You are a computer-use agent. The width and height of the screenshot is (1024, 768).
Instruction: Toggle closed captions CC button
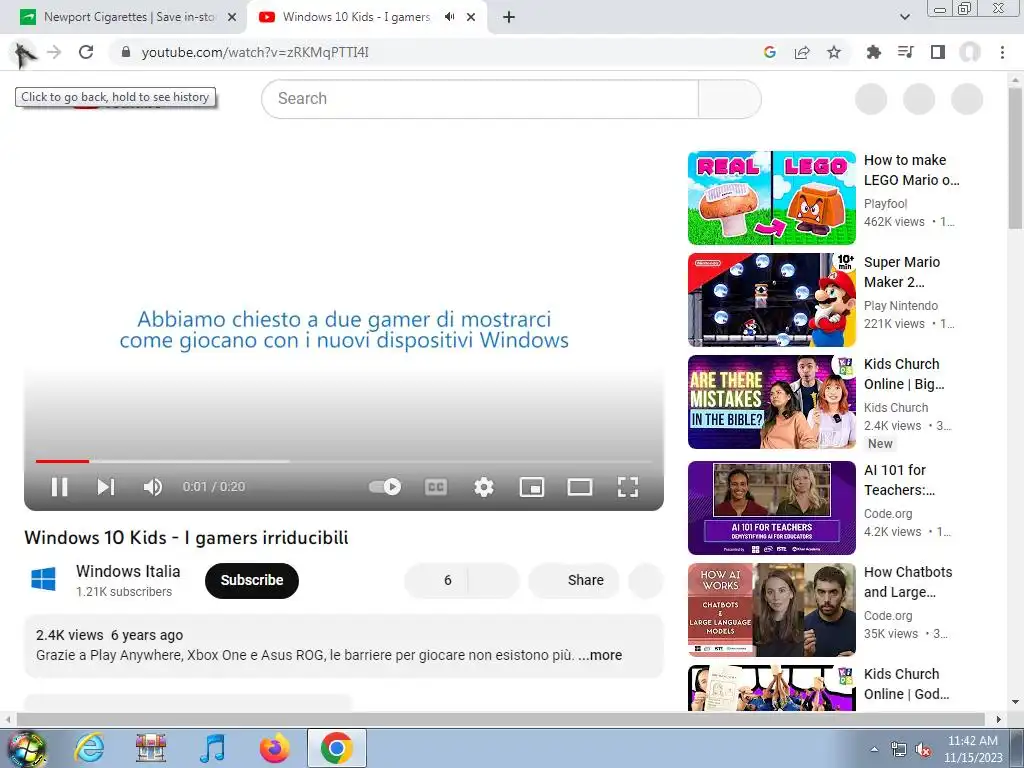pos(436,487)
